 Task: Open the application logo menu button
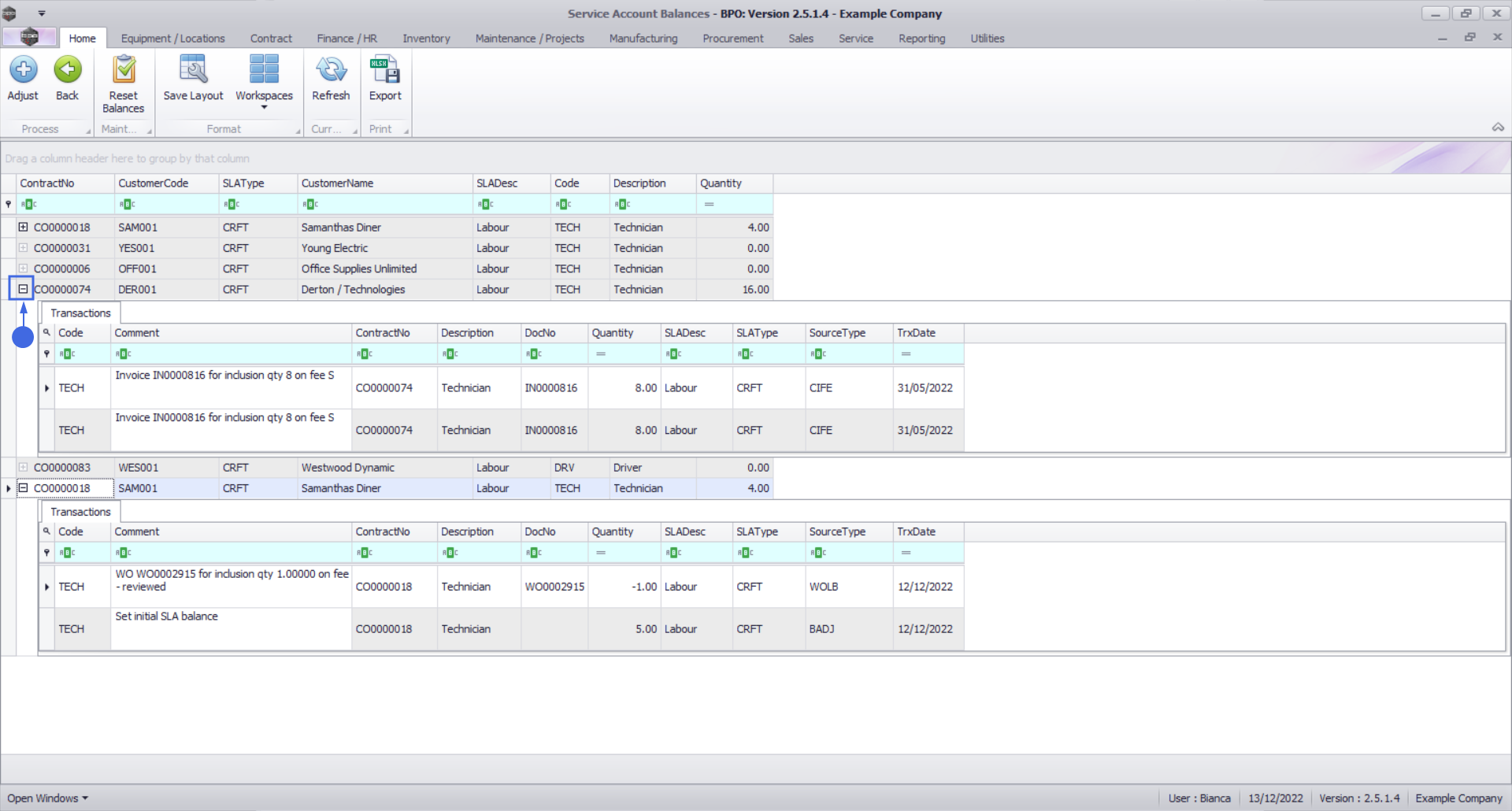tap(29, 37)
